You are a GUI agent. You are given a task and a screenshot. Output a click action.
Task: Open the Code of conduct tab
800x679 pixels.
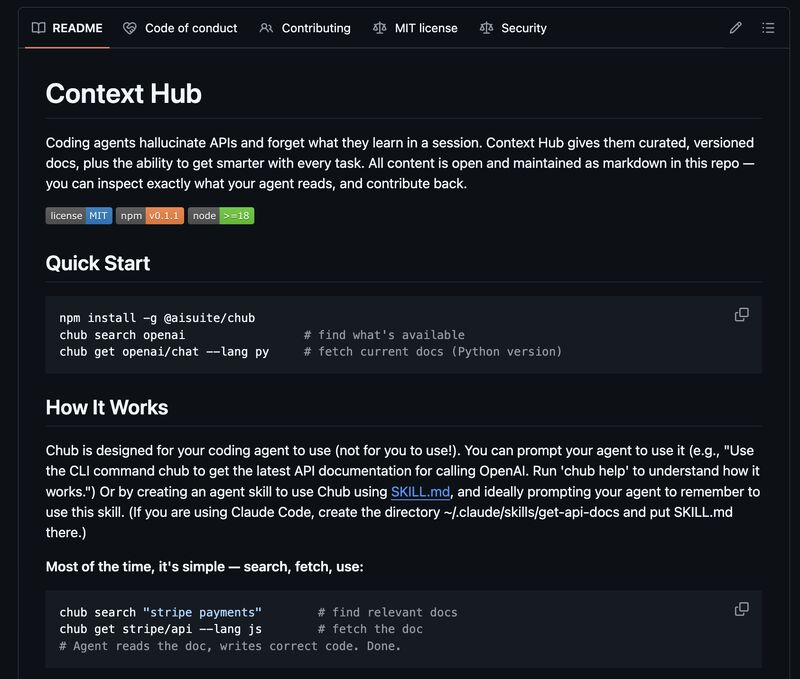(x=191, y=28)
